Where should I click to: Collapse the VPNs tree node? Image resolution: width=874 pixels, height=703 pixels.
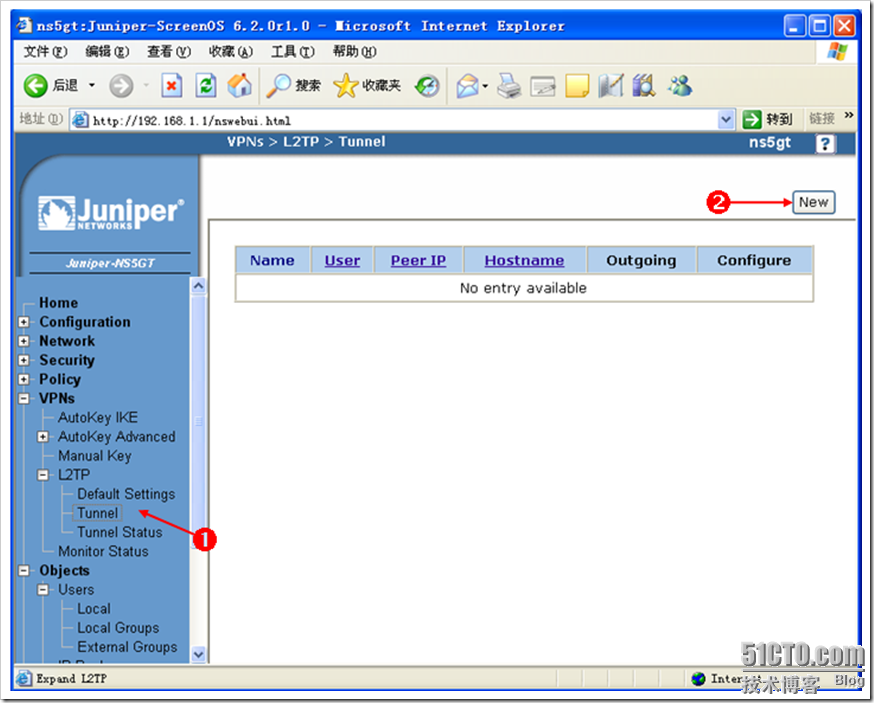click(x=23, y=399)
